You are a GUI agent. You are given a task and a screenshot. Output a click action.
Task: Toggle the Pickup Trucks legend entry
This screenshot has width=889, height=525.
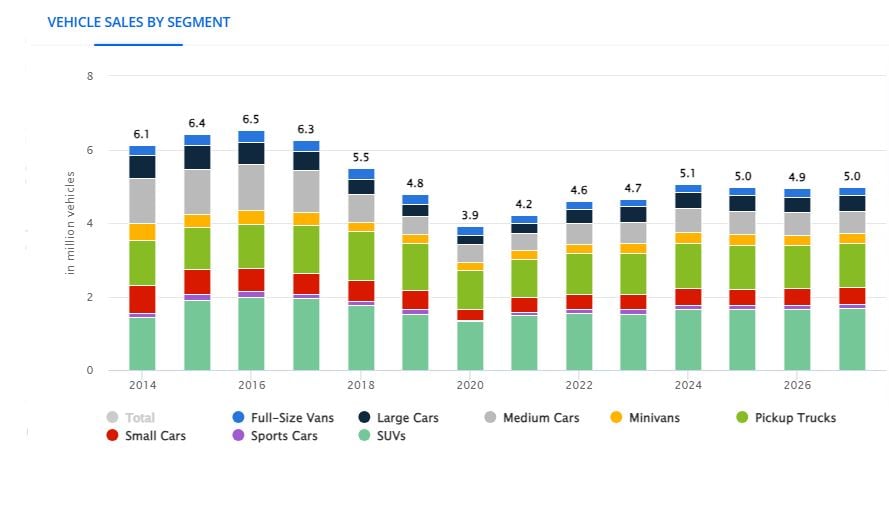[786, 418]
